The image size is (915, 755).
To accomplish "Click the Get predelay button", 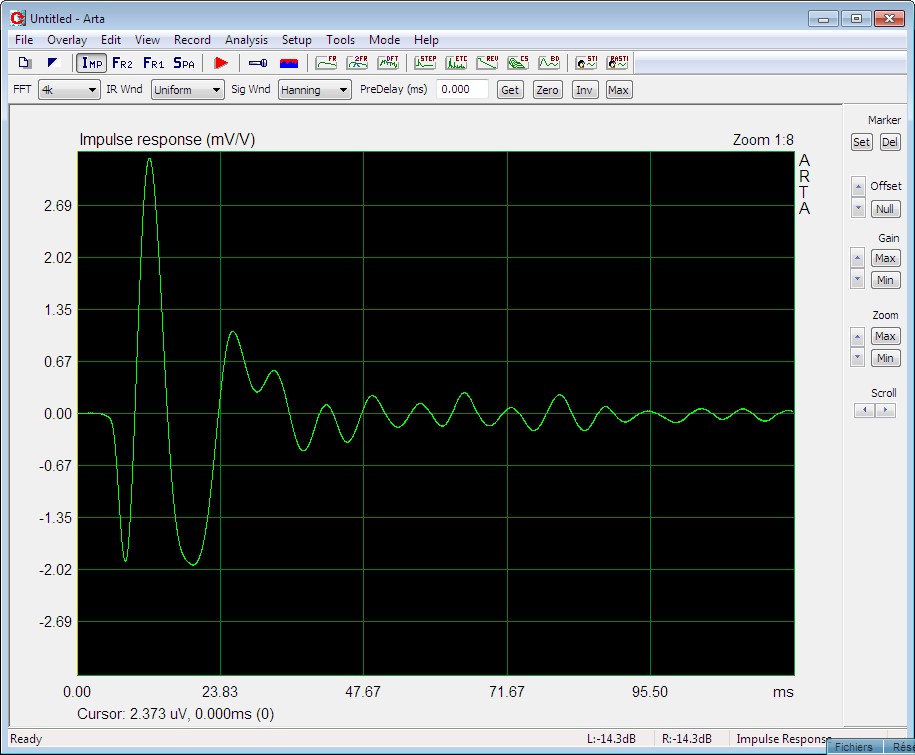I will coord(509,90).
